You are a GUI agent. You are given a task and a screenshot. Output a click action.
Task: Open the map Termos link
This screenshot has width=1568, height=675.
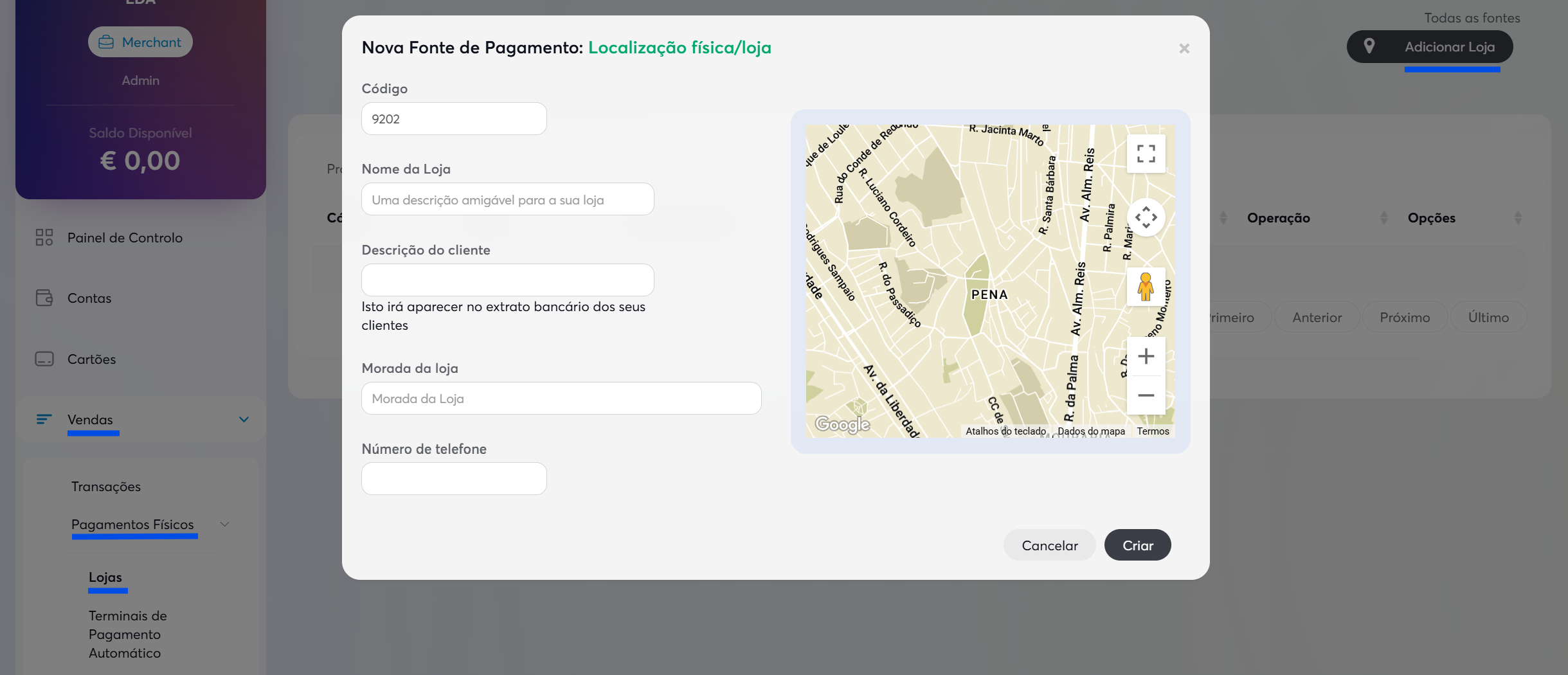(x=1153, y=431)
